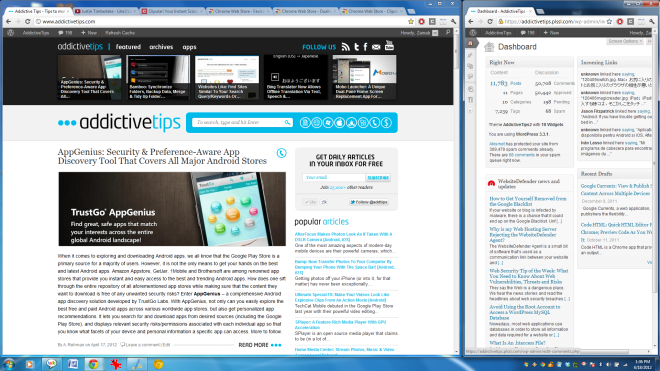Click the taskbar clock

(x=641, y=364)
